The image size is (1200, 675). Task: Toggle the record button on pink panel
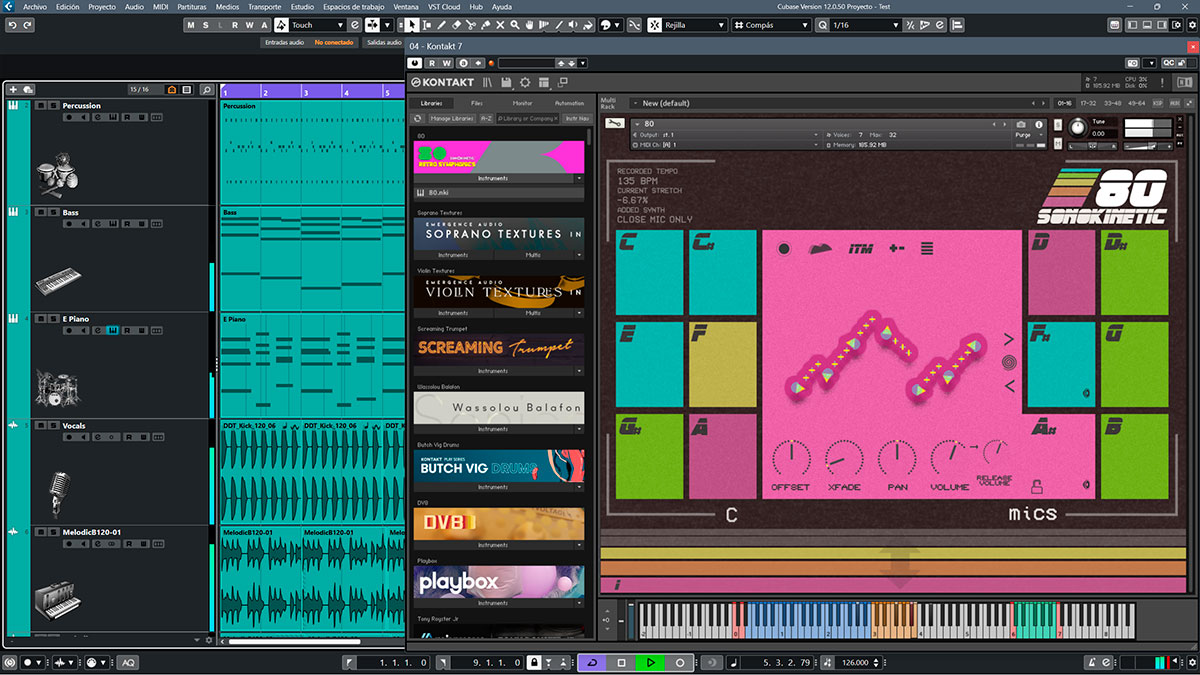coord(784,249)
